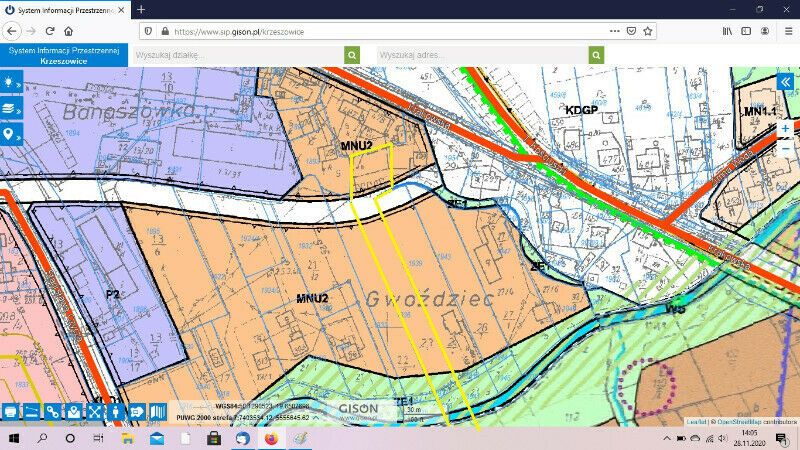800x450 pixels.
Task: Open Mail app from taskbar
Action: [157, 438]
